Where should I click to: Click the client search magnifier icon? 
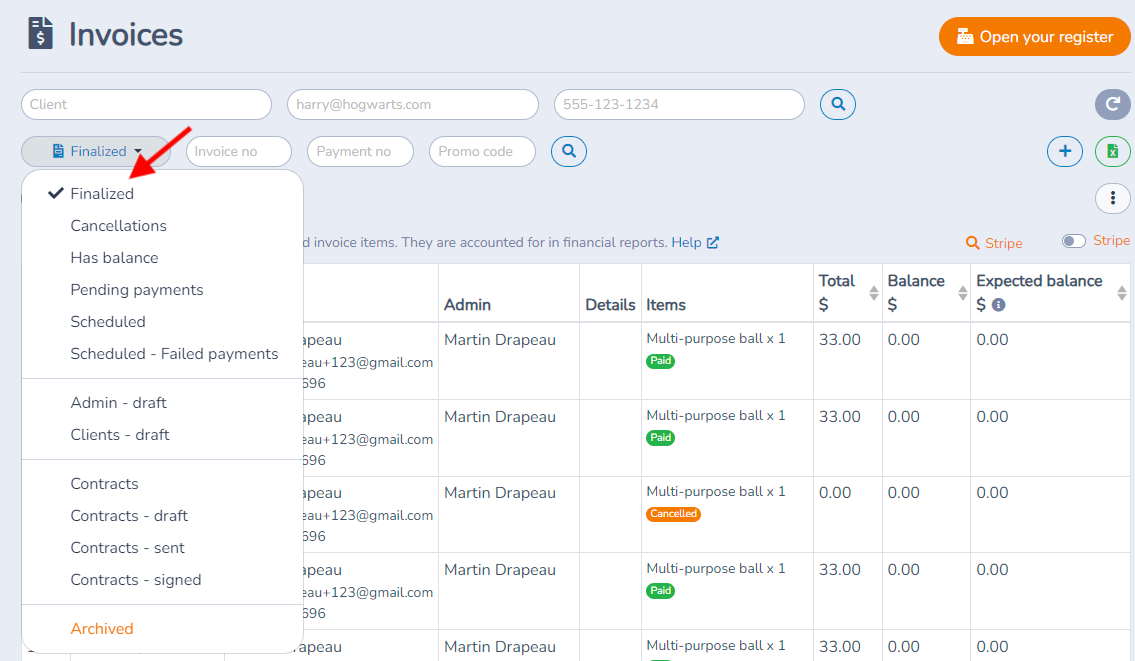[x=837, y=104]
